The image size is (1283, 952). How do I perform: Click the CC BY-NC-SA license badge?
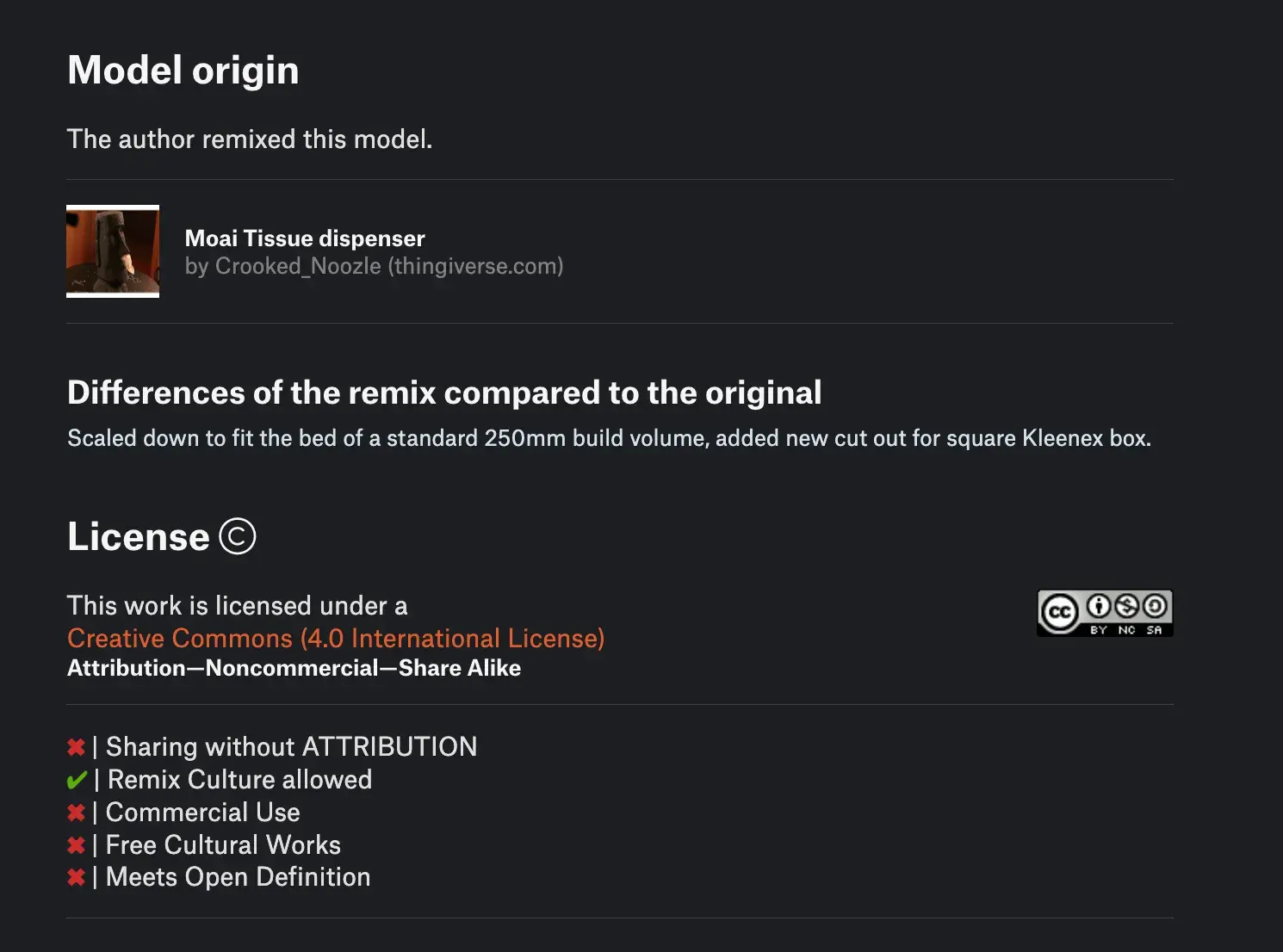click(1105, 613)
